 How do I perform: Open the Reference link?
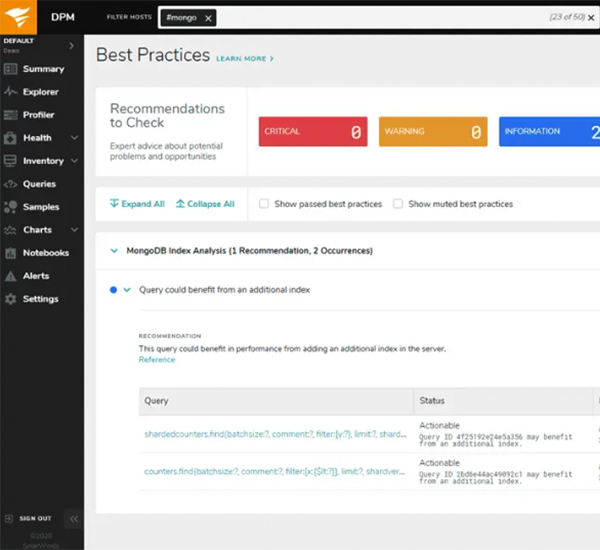click(157, 360)
